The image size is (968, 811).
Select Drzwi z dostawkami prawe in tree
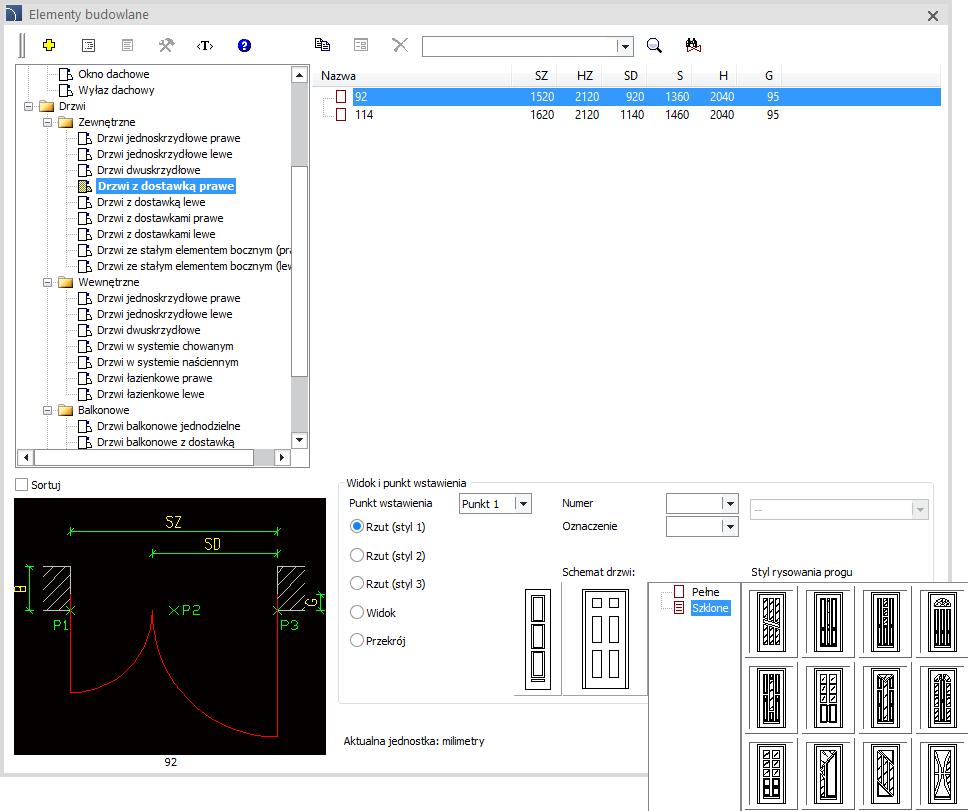coord(160,218)
